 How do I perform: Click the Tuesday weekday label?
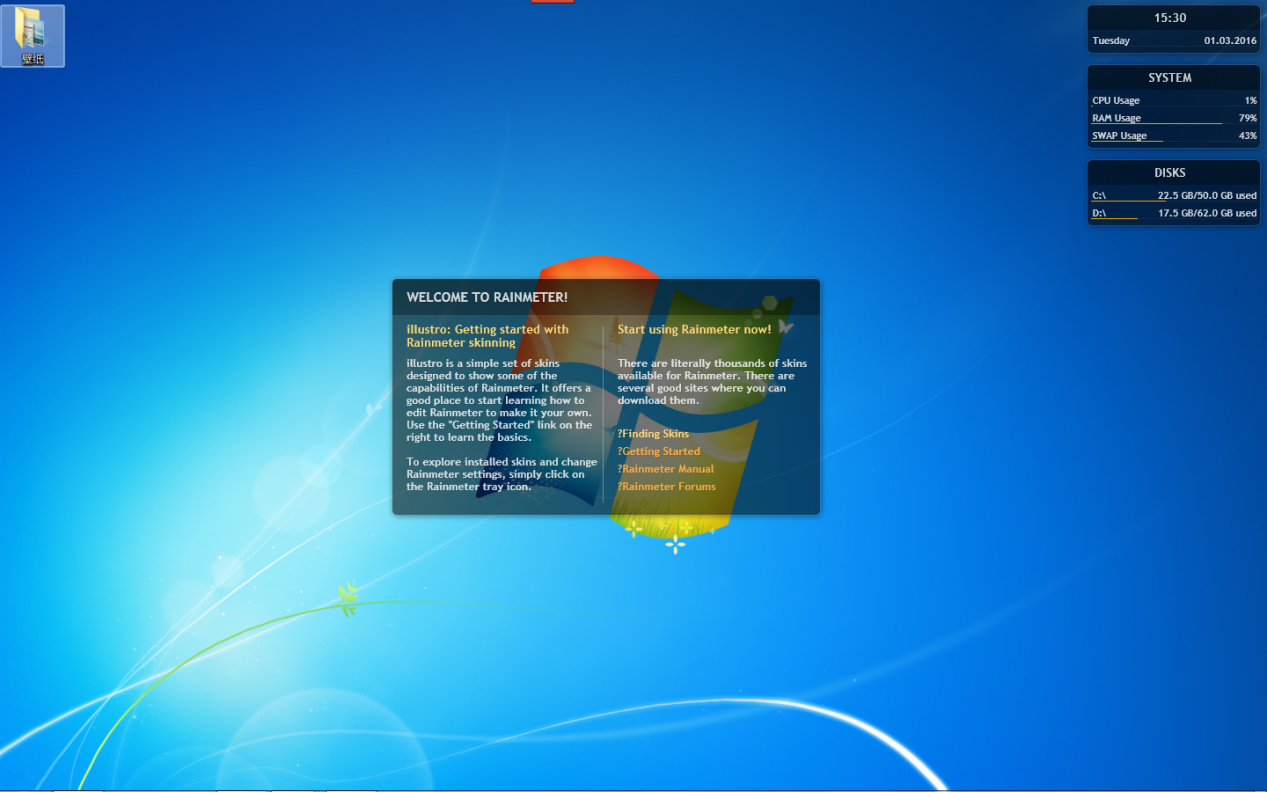(x=1111, y=41)
